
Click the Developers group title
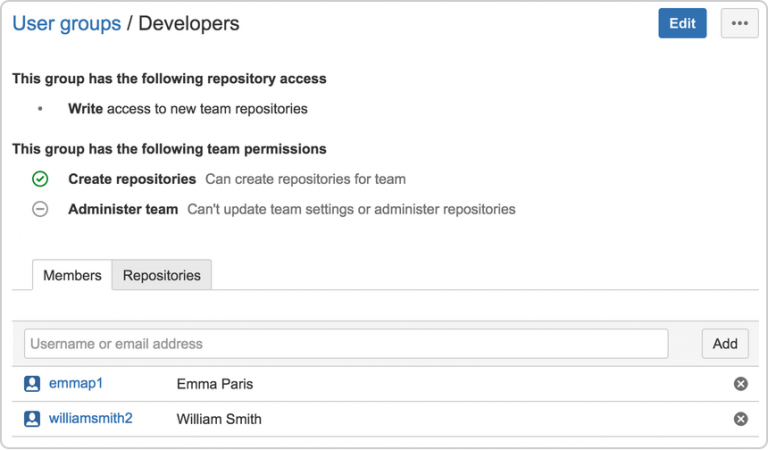pos(189,23)
